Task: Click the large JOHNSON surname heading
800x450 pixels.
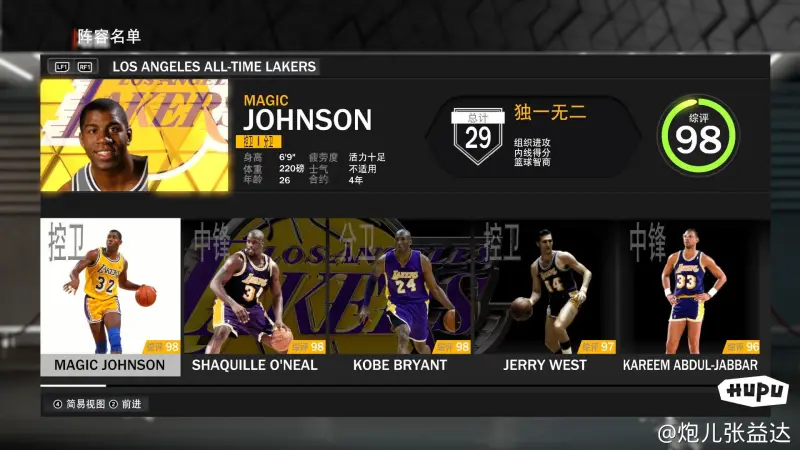Action: pos(308,120)
